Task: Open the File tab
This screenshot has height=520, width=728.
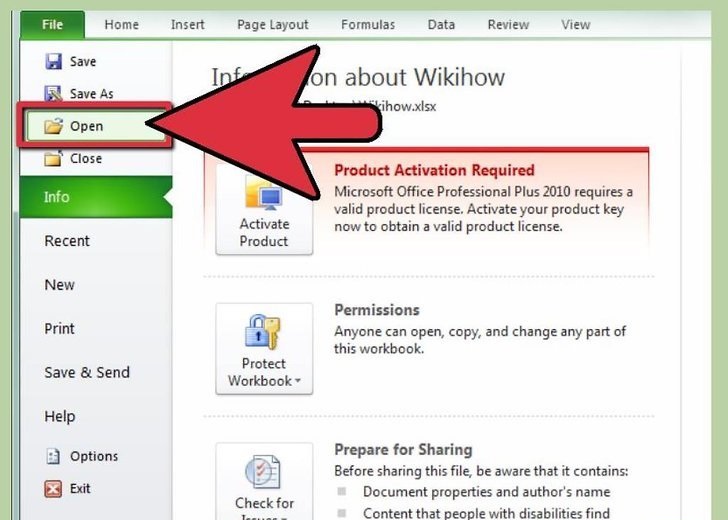Action: (x=52, y=25)
